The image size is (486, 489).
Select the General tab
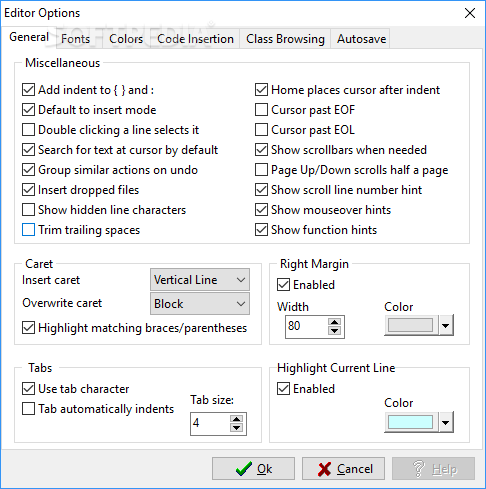pyautogui.click(x=29, y=37)
